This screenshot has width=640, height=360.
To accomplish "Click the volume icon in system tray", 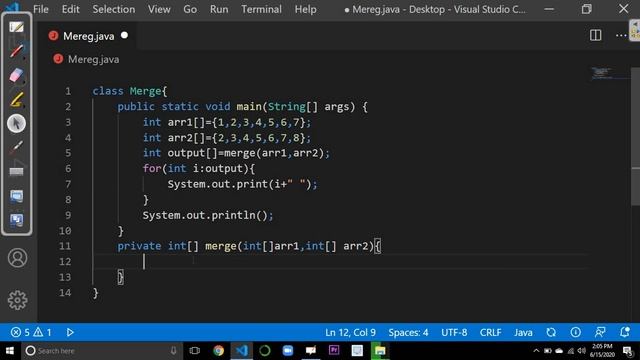I will (582, 351).
